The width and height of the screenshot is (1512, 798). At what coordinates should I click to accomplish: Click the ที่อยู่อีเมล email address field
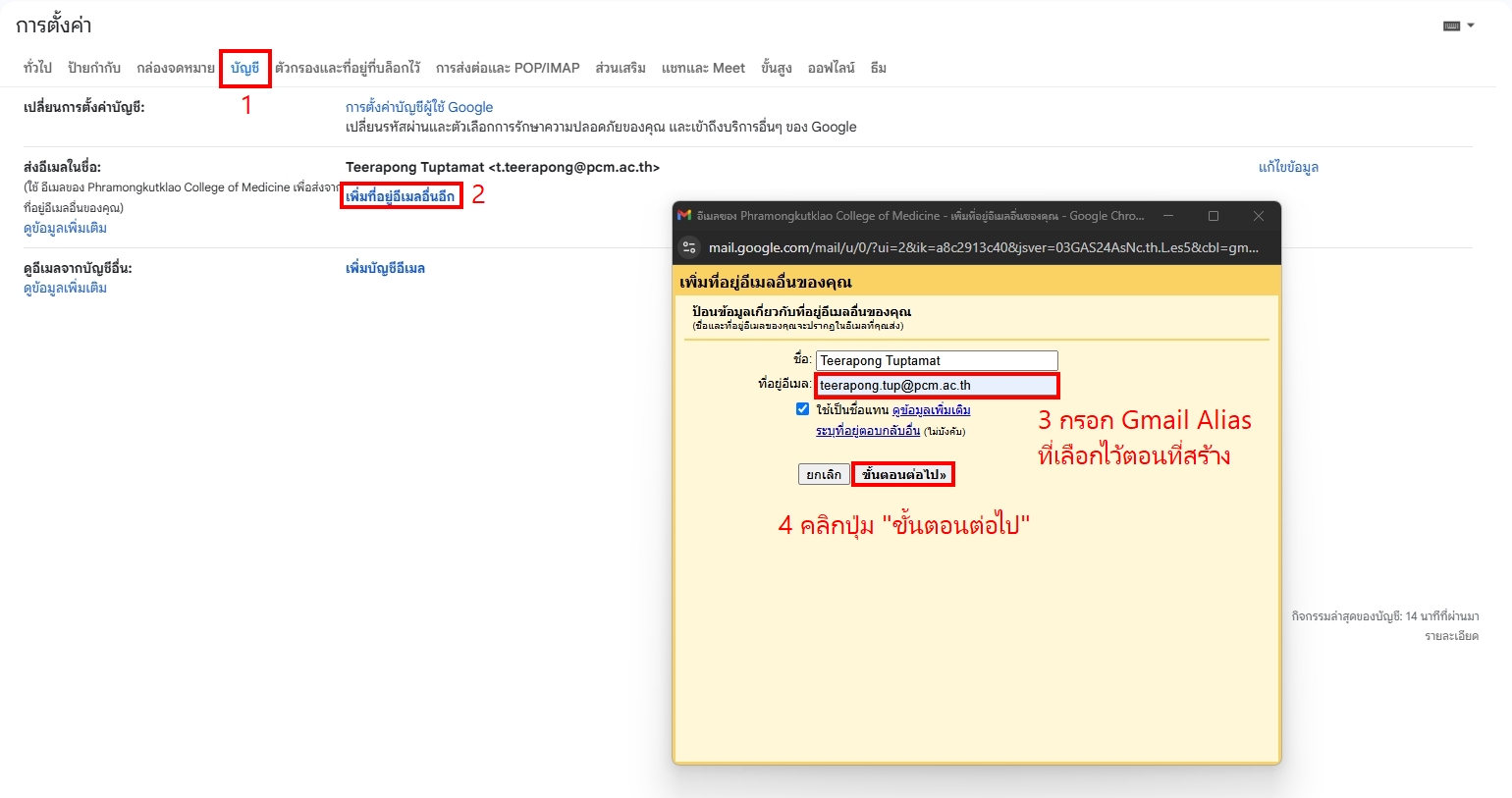[936, 386]
